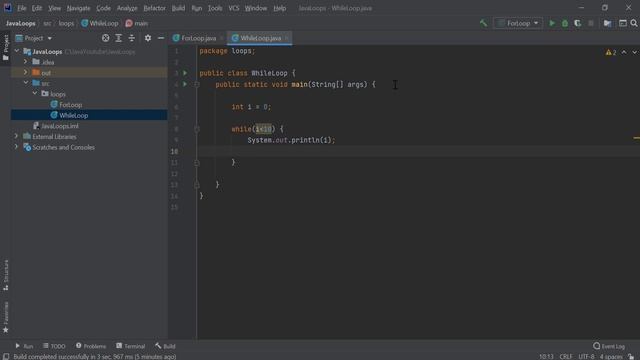640x360 pixels.
Task: Expand External Libraries node
Action: tap(17, 136)
